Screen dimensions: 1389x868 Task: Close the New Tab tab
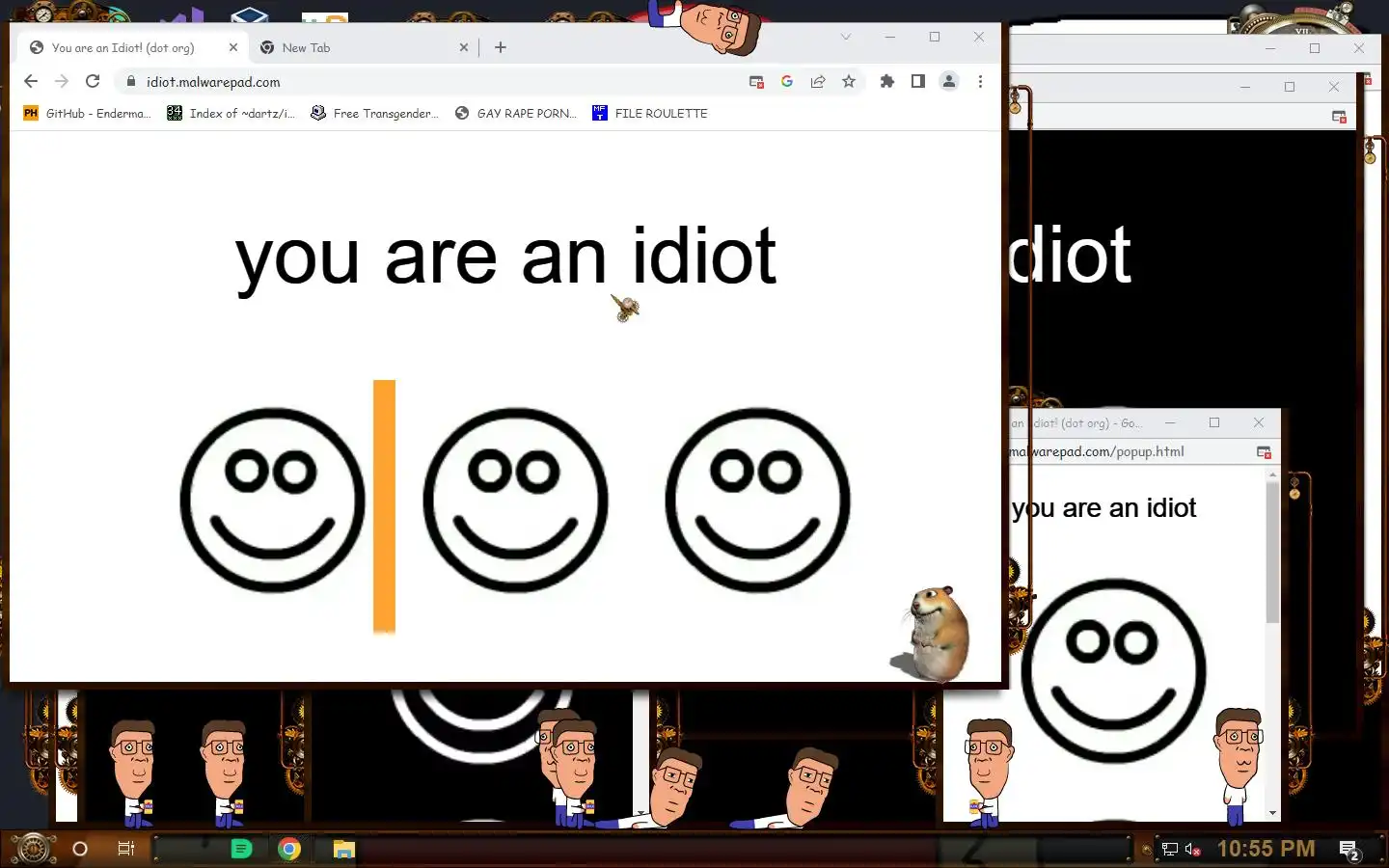click(x=464, y=47)
